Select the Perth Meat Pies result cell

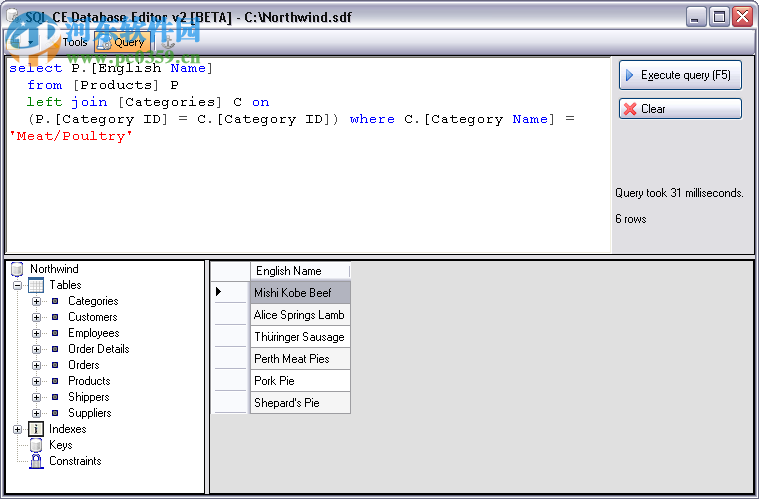coord(300,359)
